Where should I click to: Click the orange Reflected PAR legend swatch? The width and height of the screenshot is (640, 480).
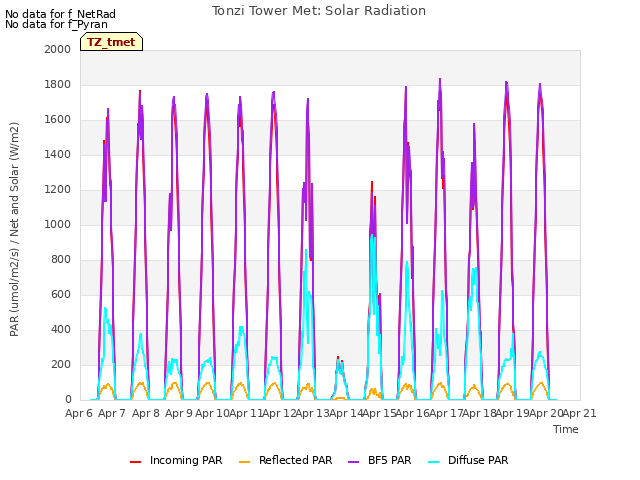click(244, 462)
